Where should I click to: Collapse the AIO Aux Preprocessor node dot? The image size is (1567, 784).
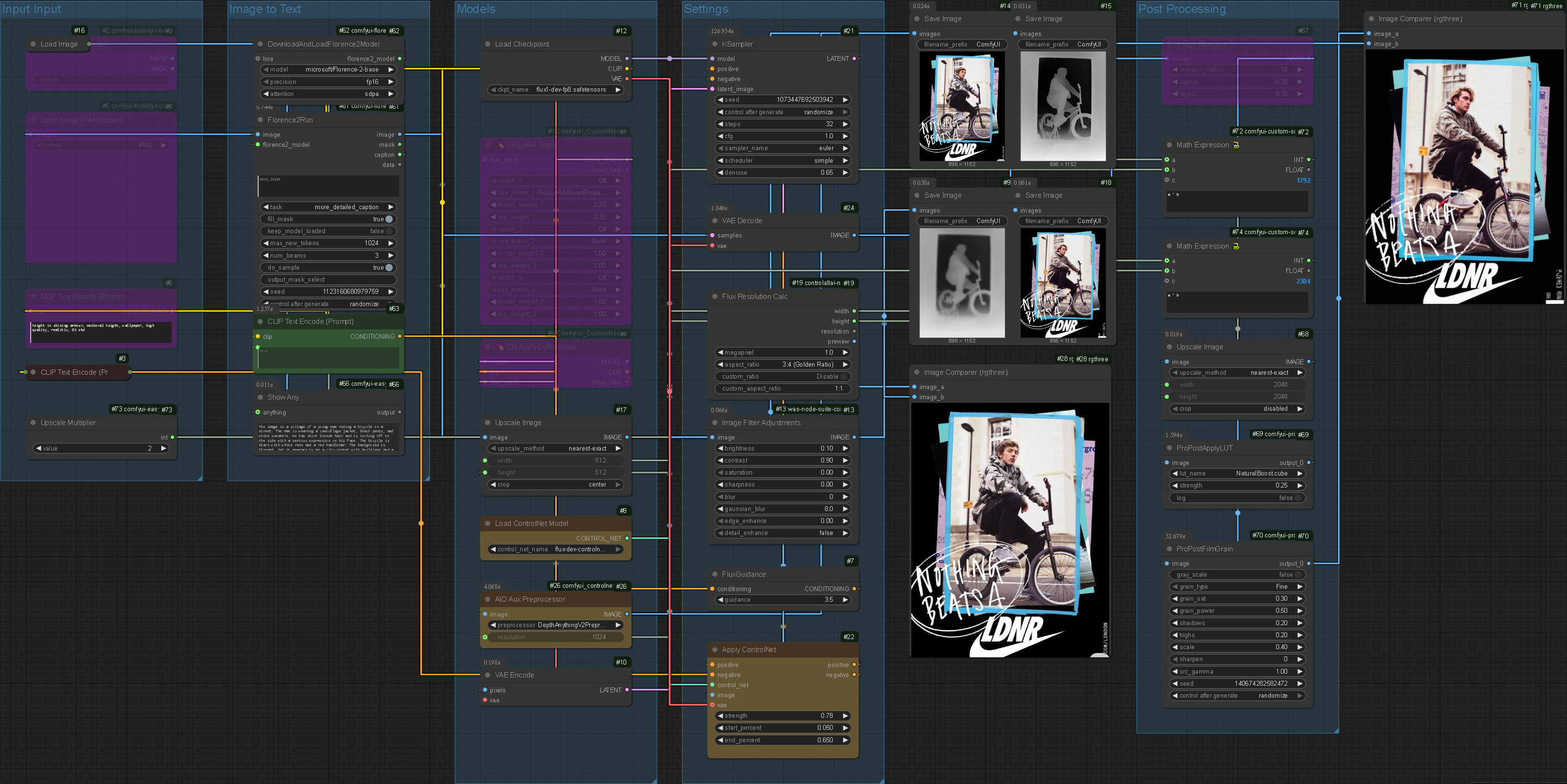coord(488,599)
